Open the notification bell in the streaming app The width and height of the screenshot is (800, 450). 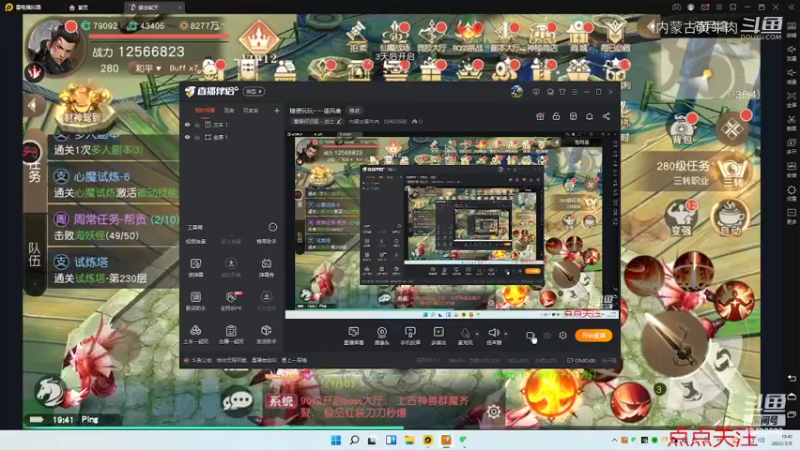(x=589, y=116)
